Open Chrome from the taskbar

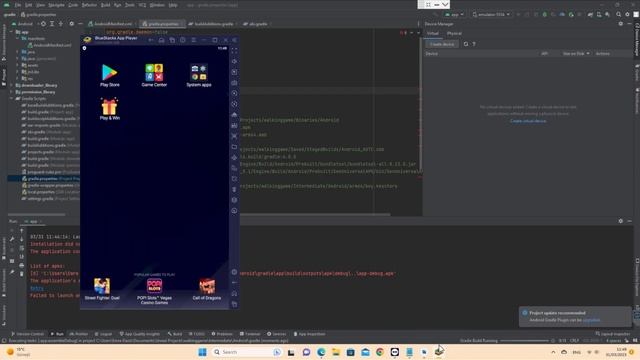tap(380, 352)
